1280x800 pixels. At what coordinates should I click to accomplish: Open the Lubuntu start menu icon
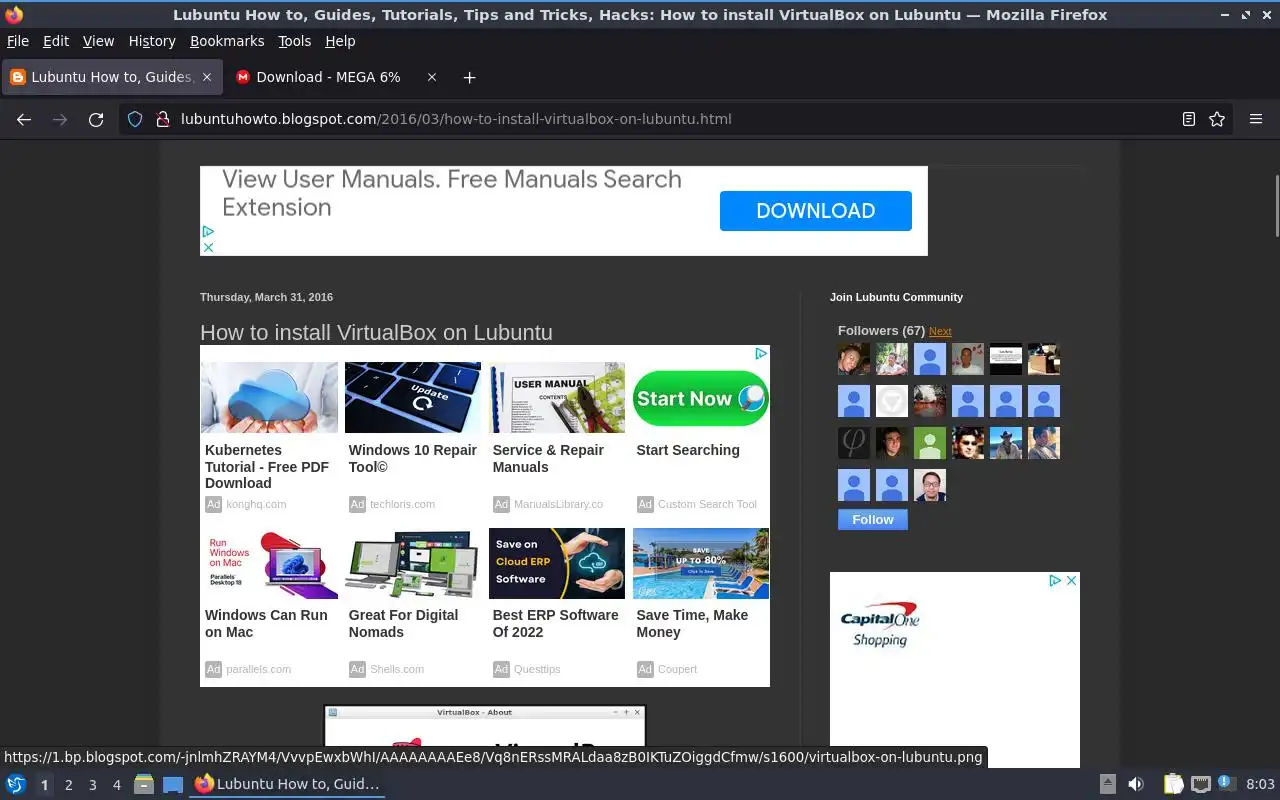[16, 784]
